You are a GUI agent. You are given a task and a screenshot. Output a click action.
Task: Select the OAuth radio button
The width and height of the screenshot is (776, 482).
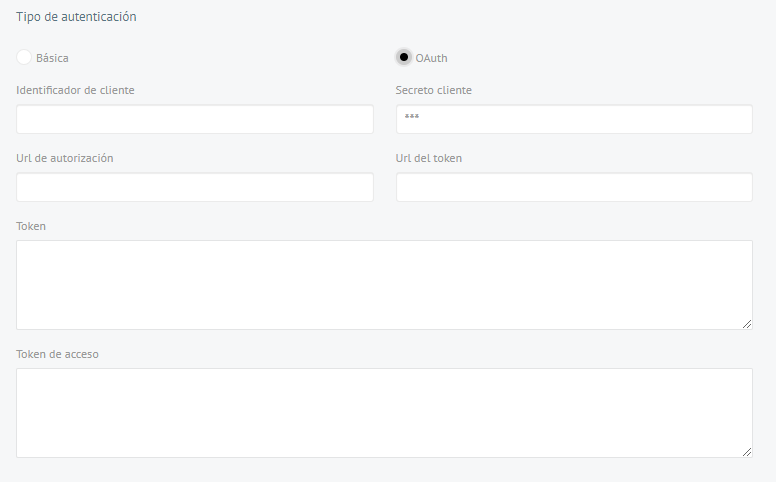[403, 57]
